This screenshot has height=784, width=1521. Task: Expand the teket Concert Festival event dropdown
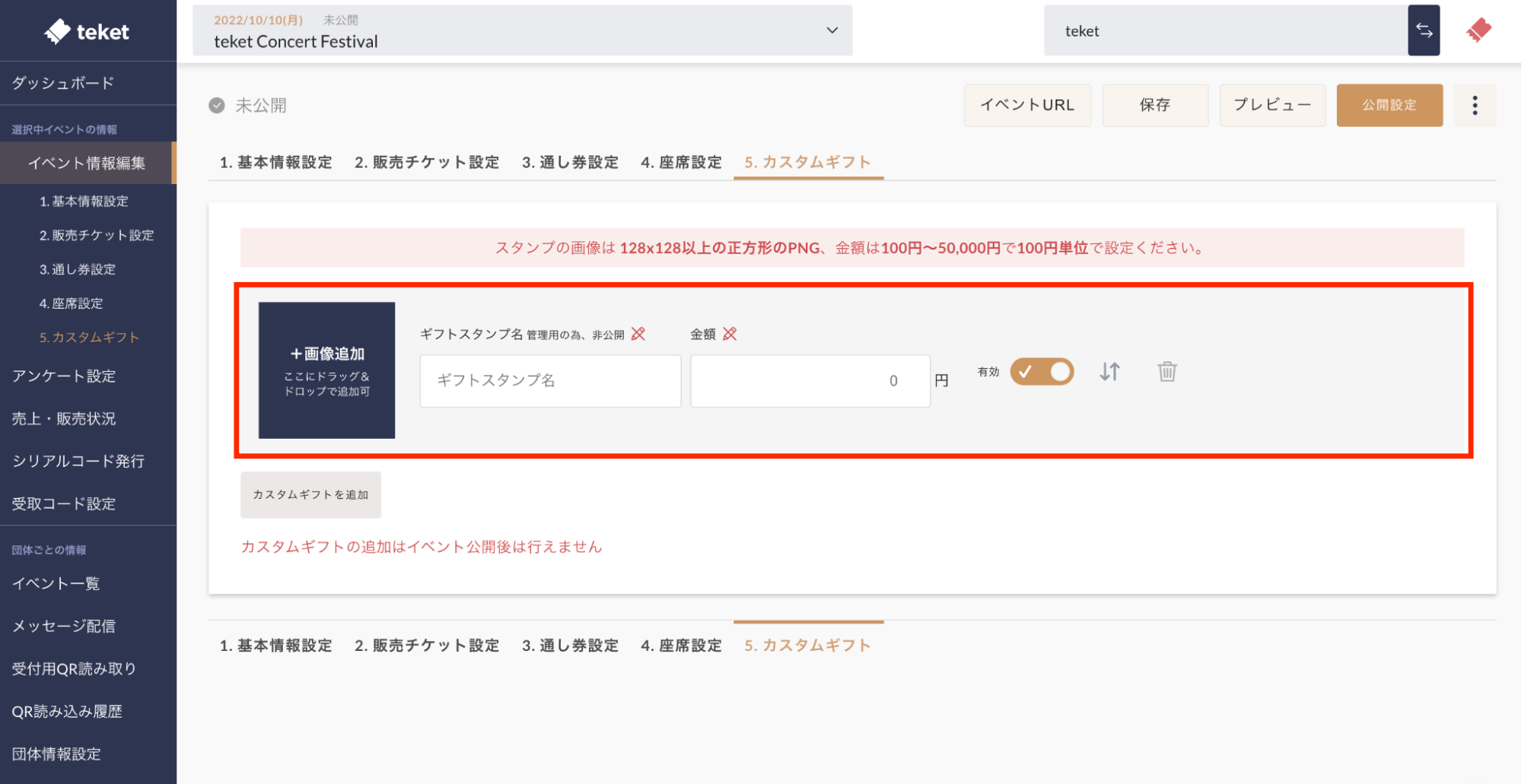point(832,30)
